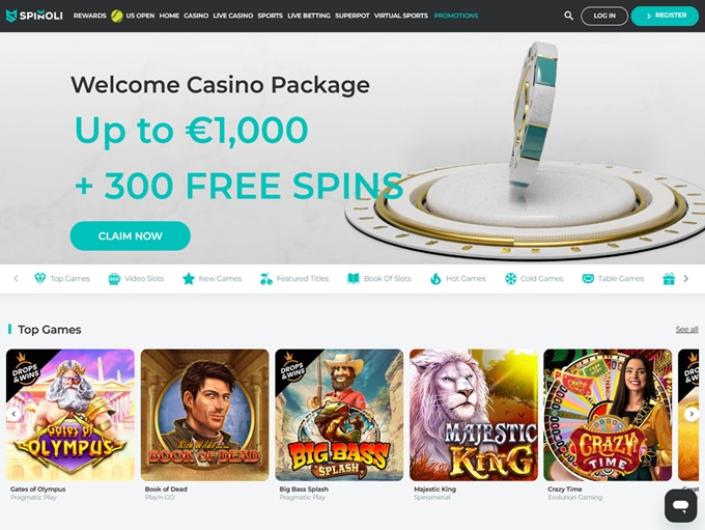Open the Book of Dead thumbnail
The height and width of the screenshot is (530, 705).
pyautogui.click(x=205, y=415)
